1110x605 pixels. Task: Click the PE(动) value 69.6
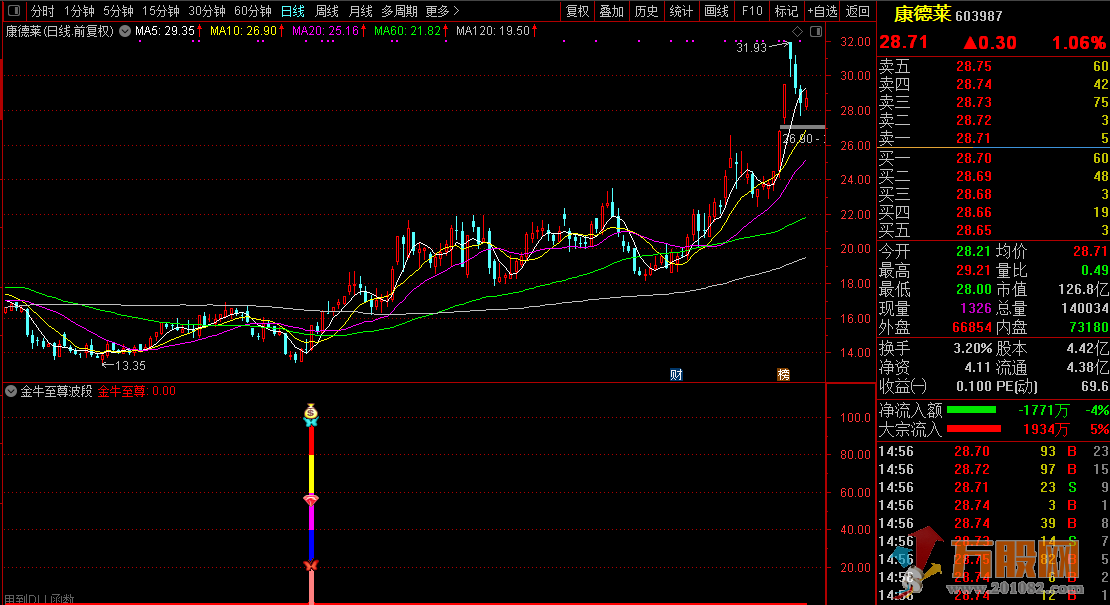[1095, 386]
